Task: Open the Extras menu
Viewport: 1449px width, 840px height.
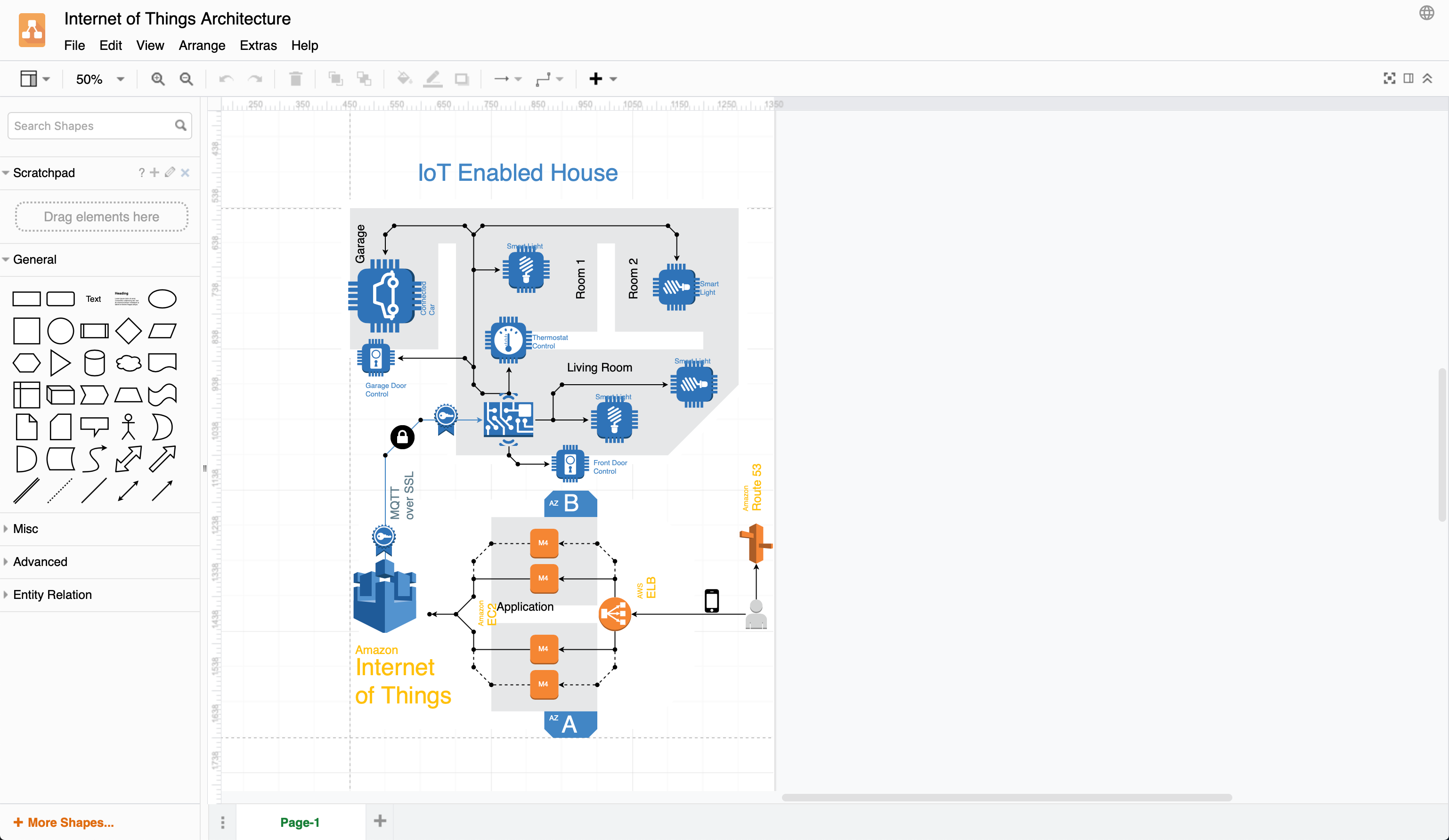Action: click(x=258, y=45)
